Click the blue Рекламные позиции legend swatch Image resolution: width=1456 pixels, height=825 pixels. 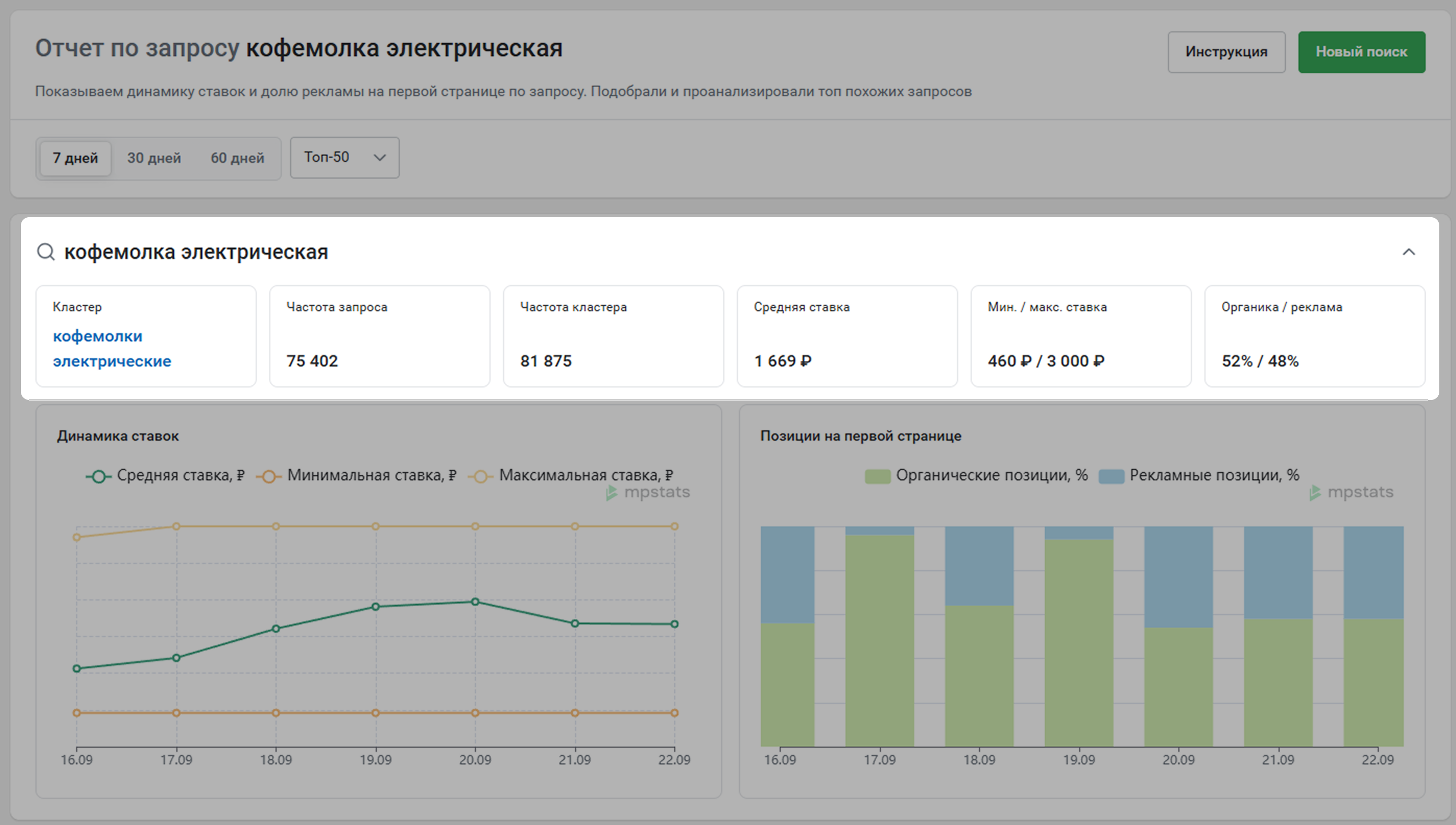[x=1111, y=477]
